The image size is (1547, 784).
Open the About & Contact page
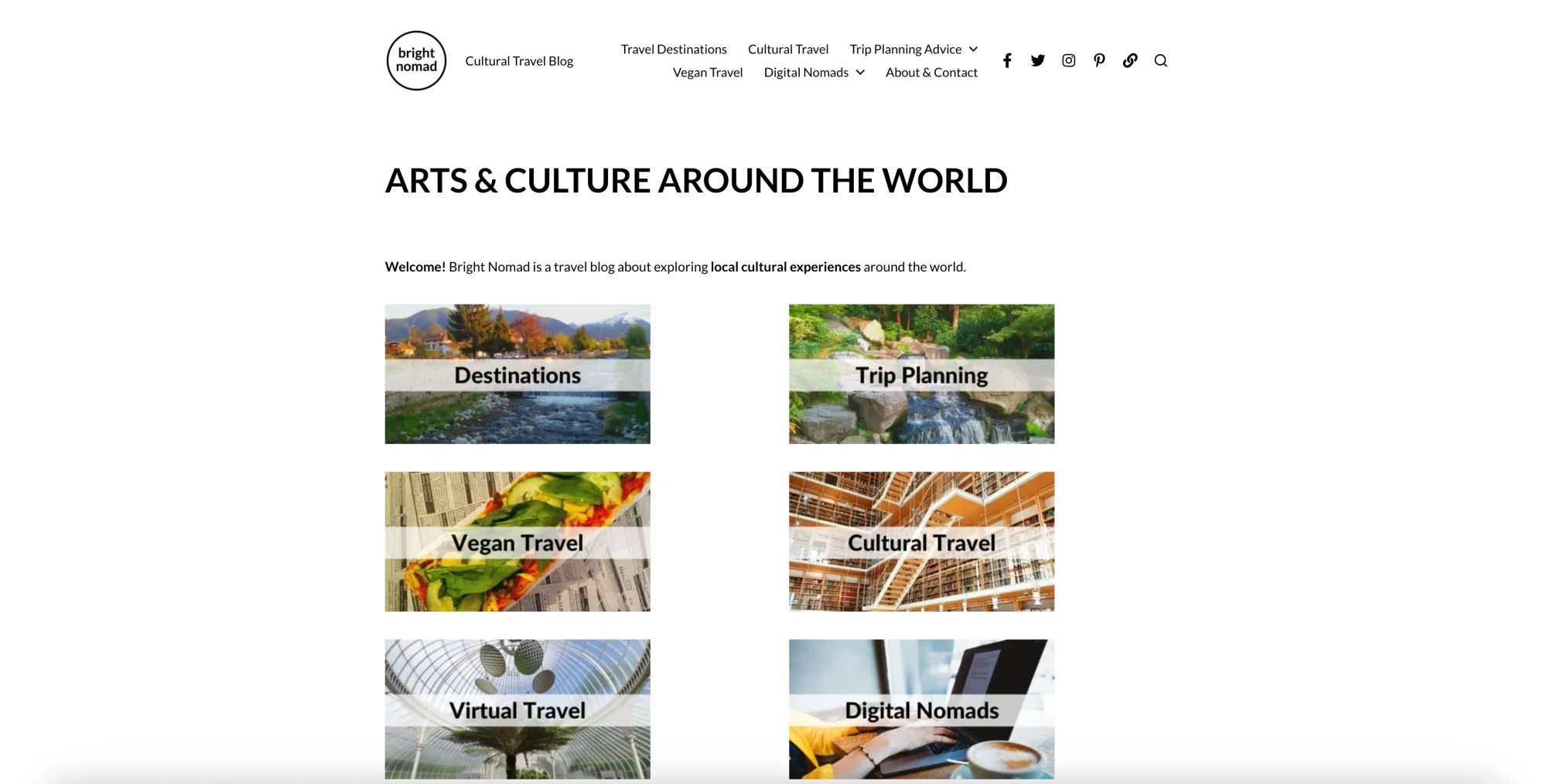(931, 72)
